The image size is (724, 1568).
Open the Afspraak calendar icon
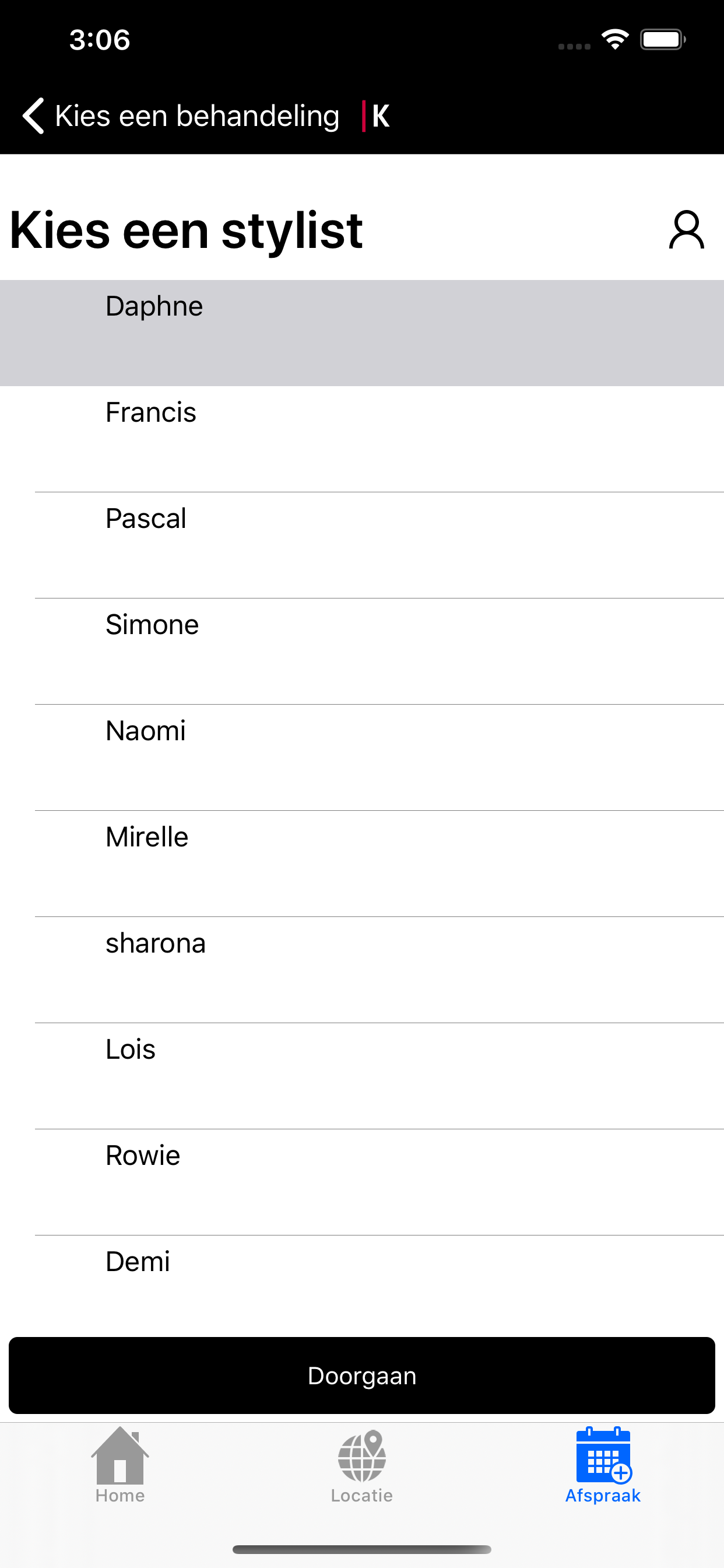click(603, 1455)
